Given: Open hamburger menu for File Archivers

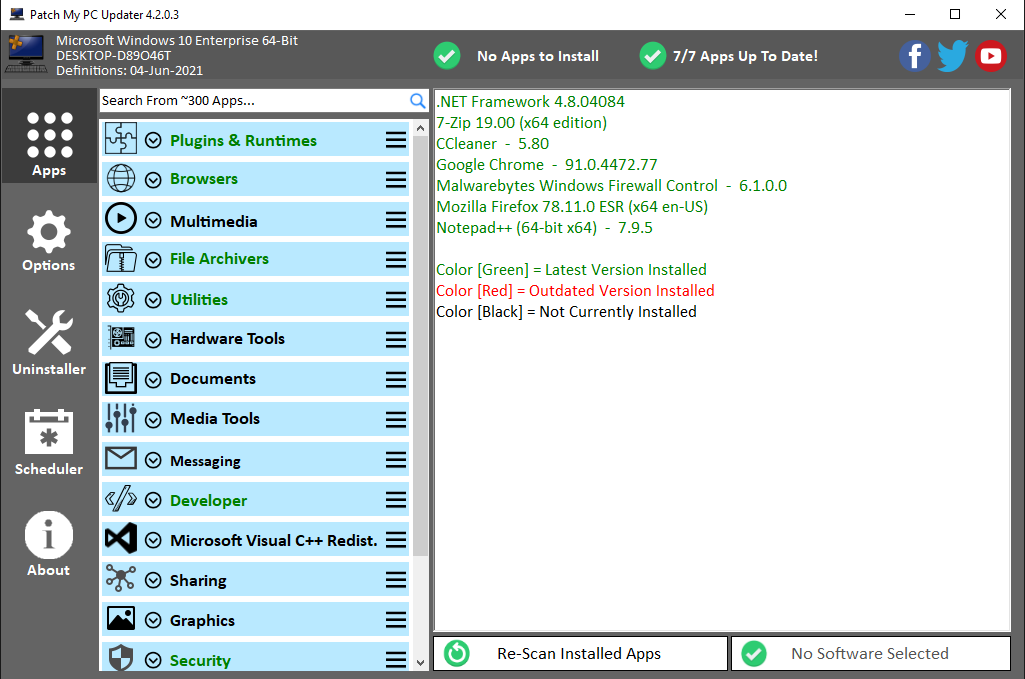Looking at the screenshot, I should [396, 260].
